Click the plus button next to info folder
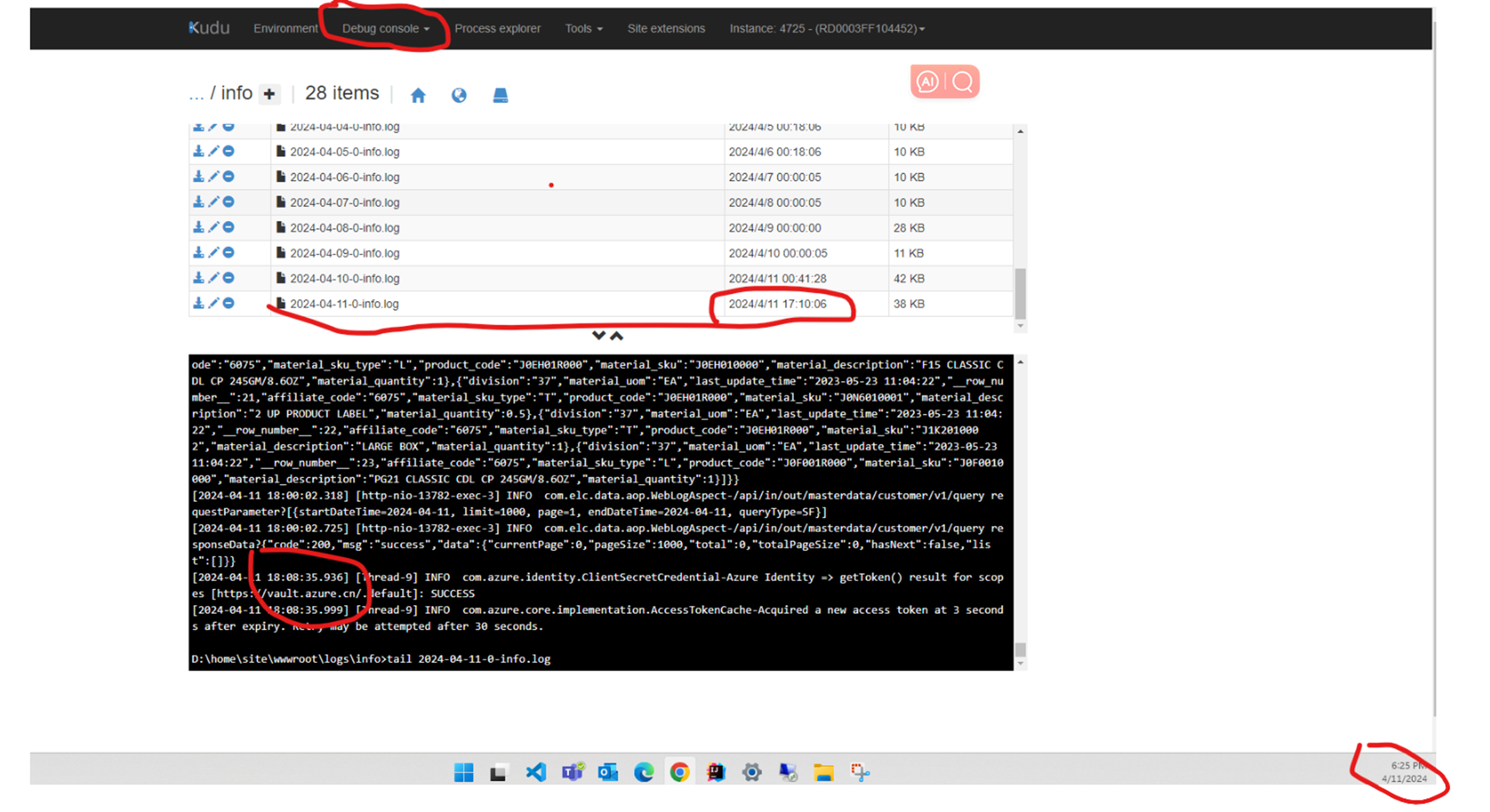 tap(269, 93)
